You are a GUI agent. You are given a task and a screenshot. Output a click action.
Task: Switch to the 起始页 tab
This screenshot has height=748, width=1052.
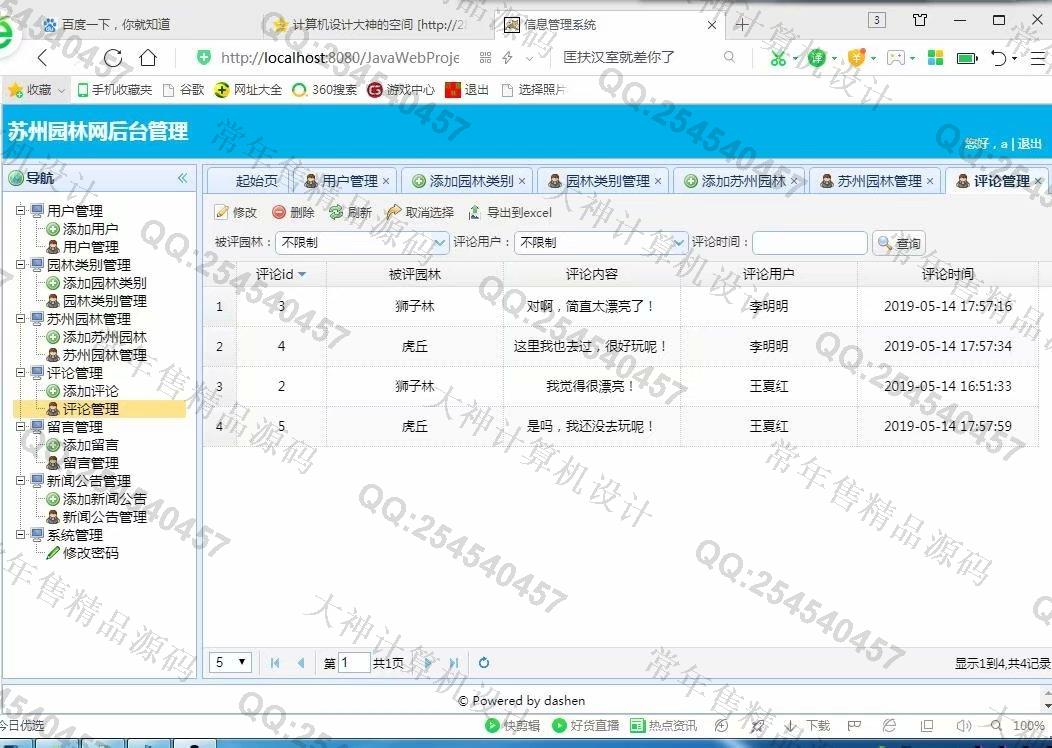(x=256, y=181)
